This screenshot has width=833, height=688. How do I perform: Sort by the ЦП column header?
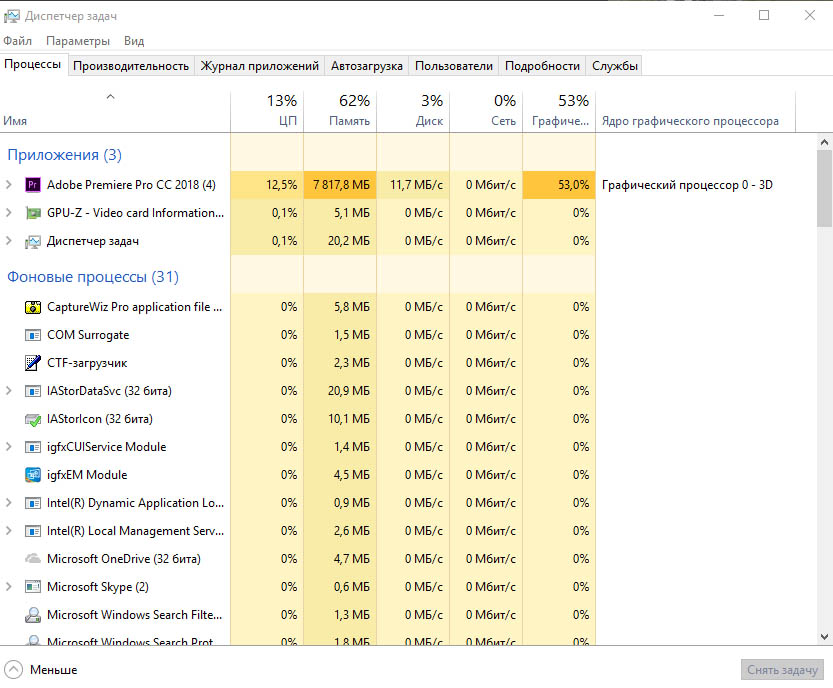[x=267, y=112]
